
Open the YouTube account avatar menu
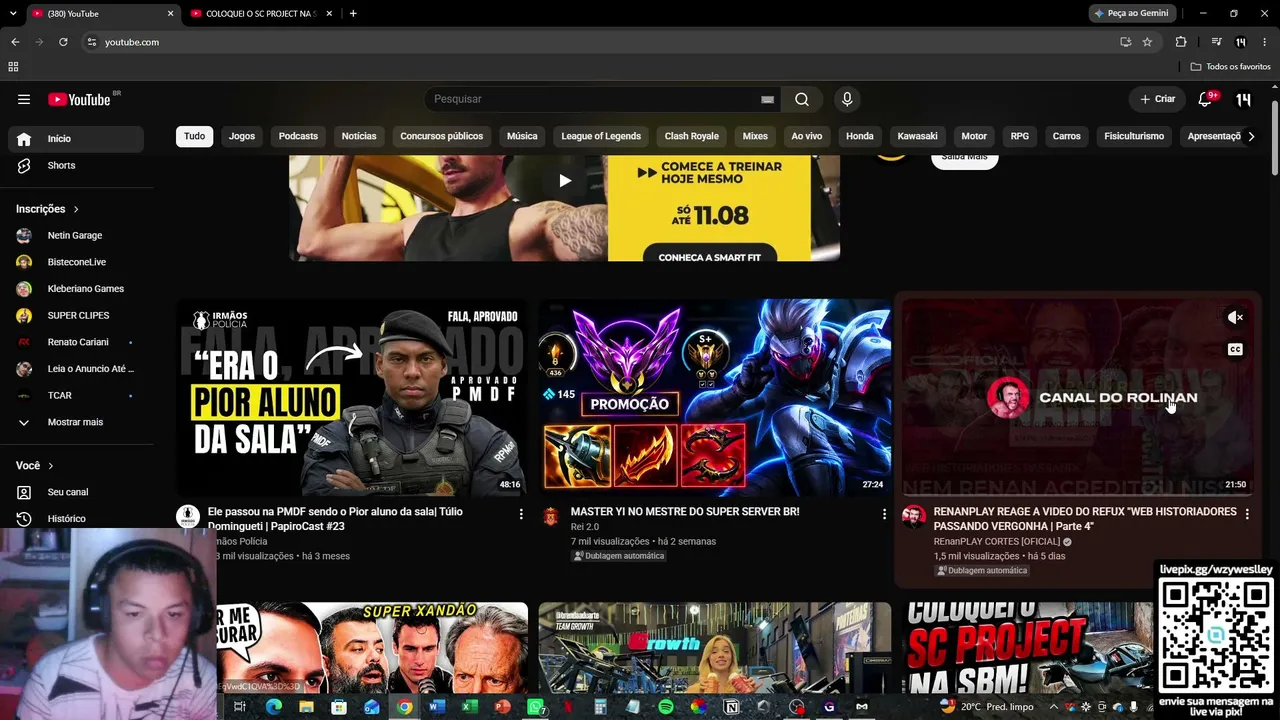(1243, 99)
